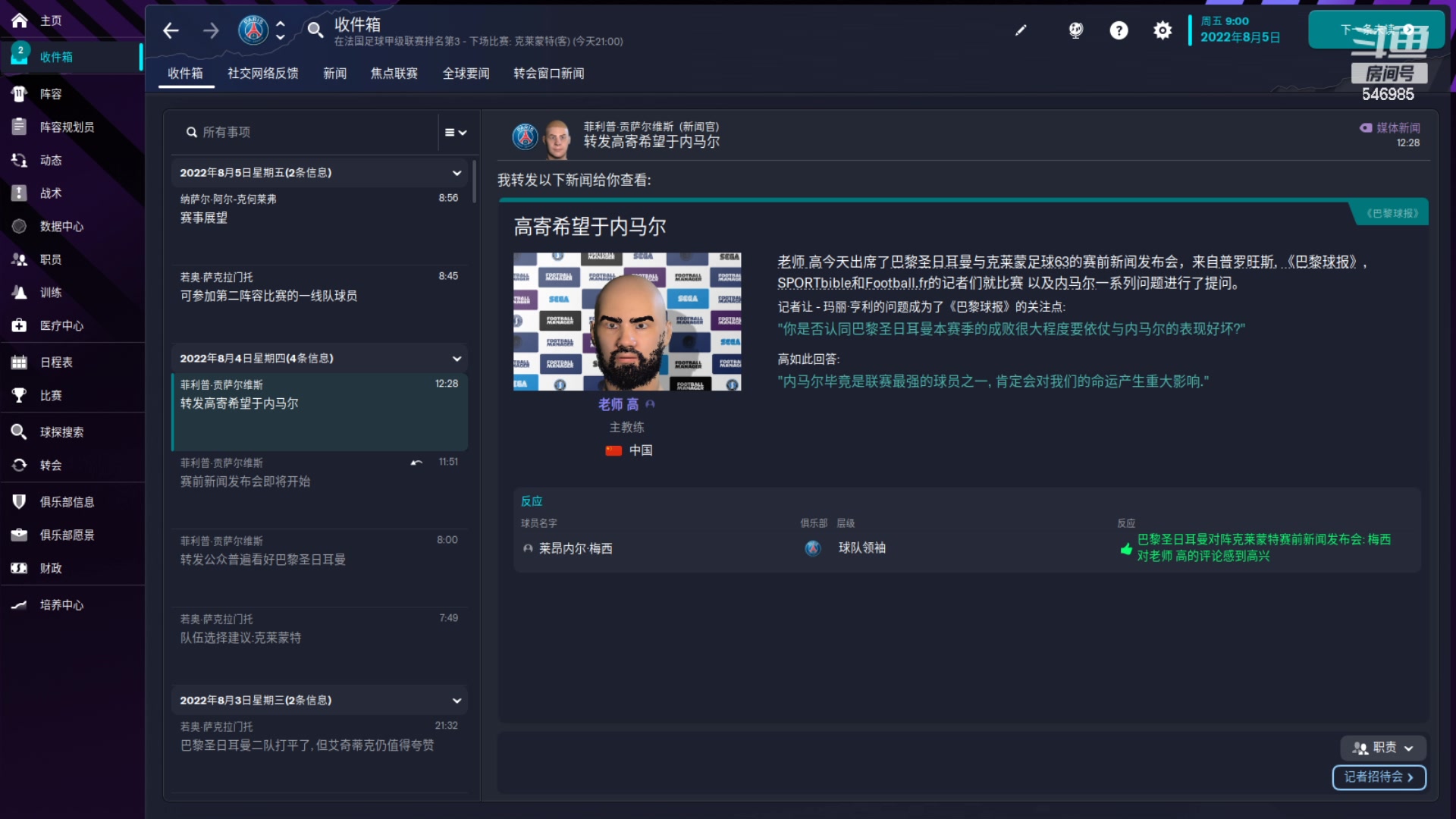
Task: Open the 球探搜索 scouting search icon
Action: tap(19, 432)
